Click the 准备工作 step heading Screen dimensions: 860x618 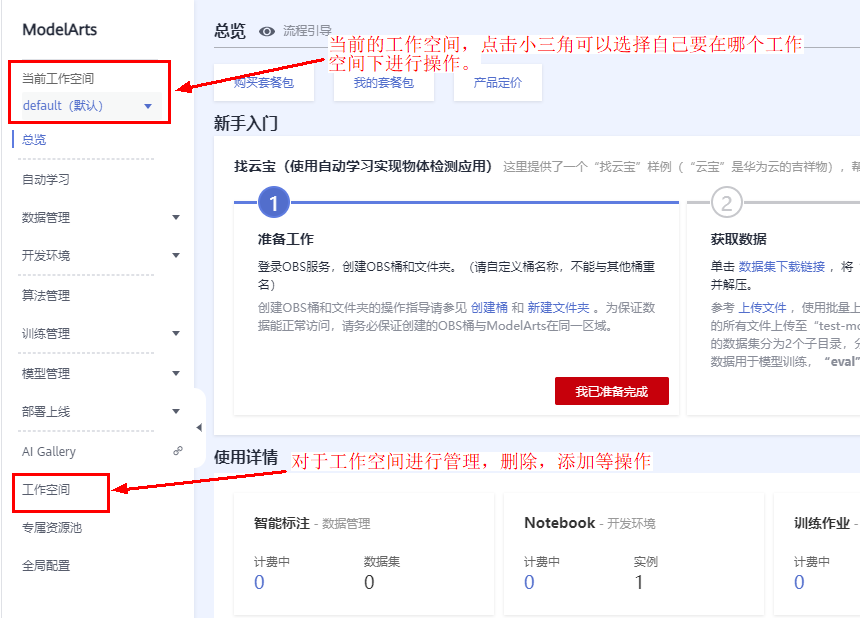[286, 239]
